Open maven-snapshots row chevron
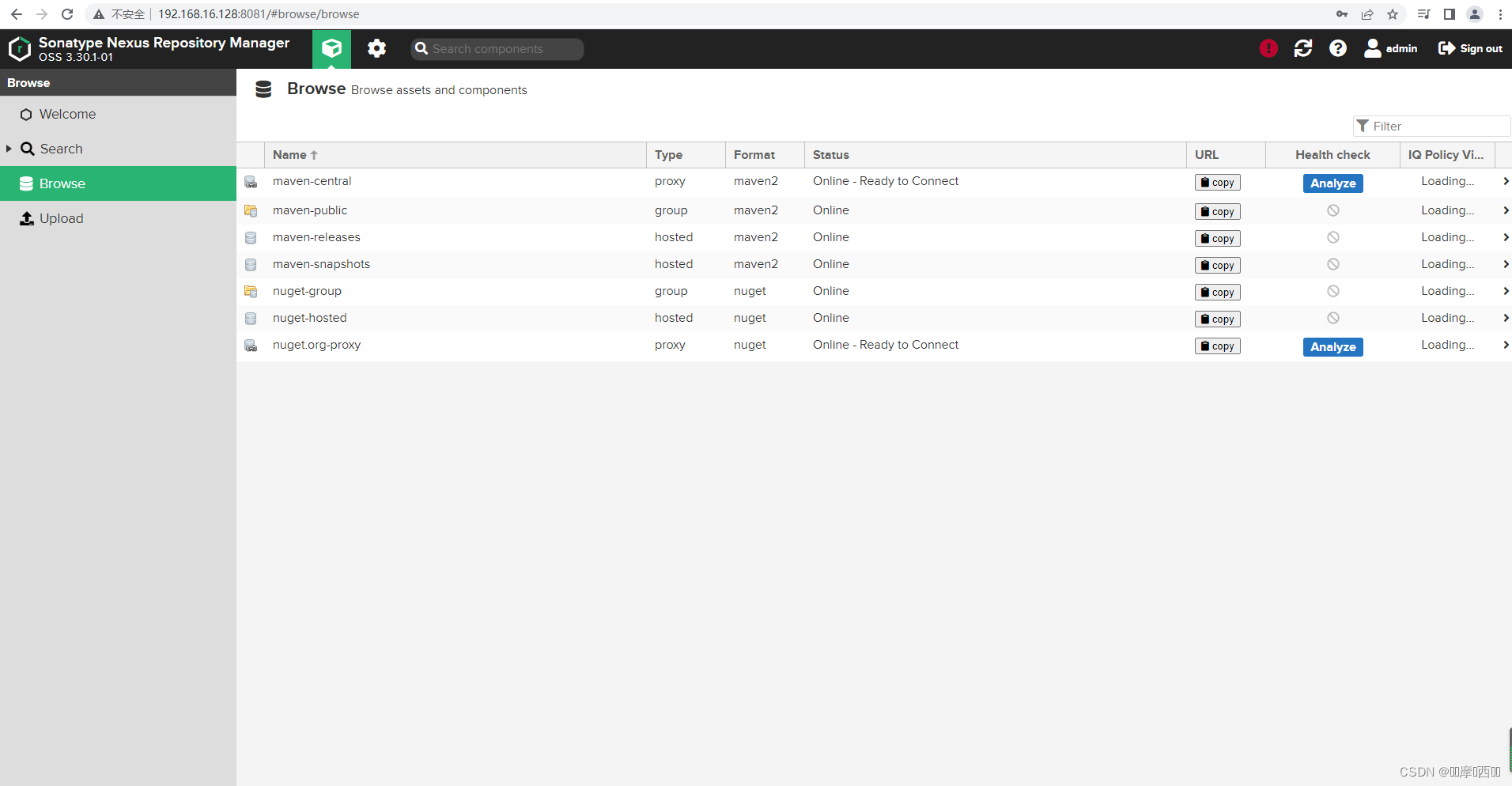The height and width of the screenshot is (786, 1512). tap(1506, 264)
